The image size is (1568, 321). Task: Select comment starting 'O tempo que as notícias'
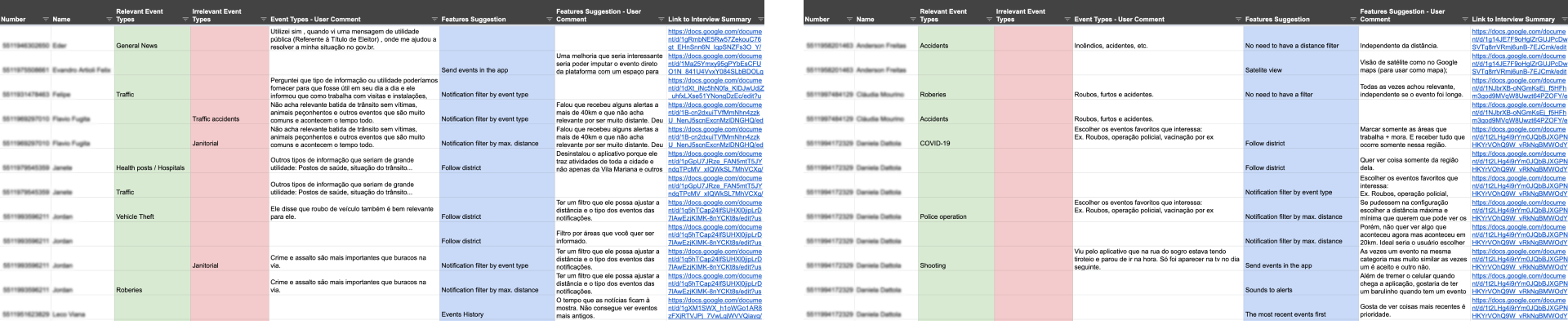(611, 308)
